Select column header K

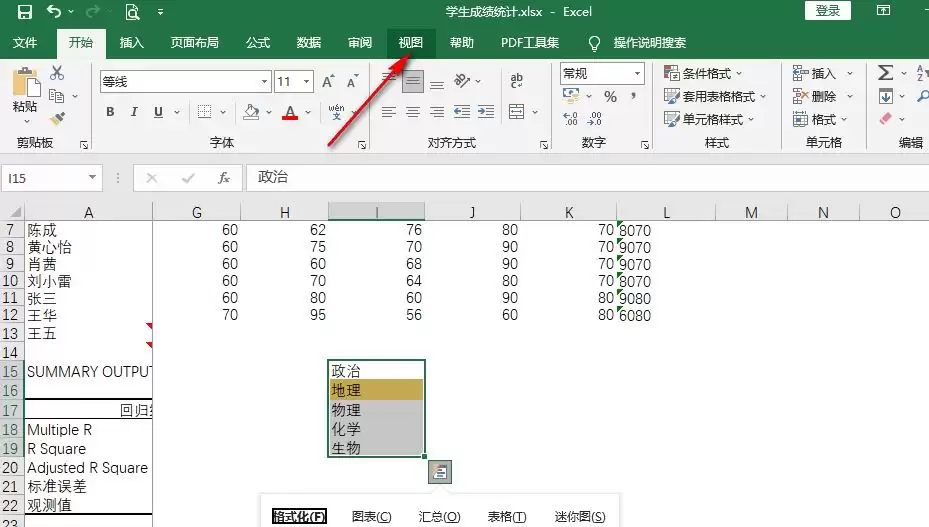tap(569, 212)
